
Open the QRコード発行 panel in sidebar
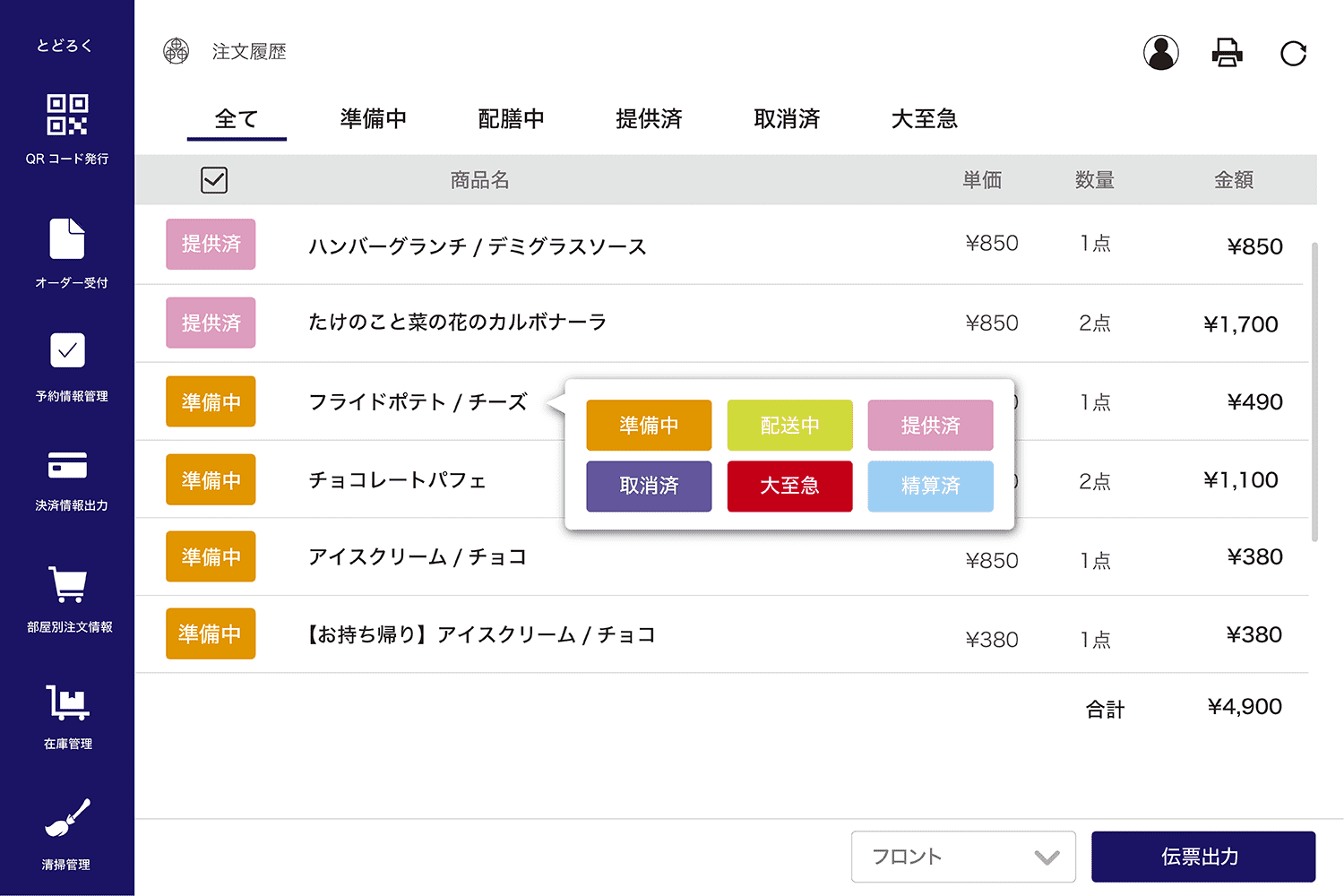[67, 125]
